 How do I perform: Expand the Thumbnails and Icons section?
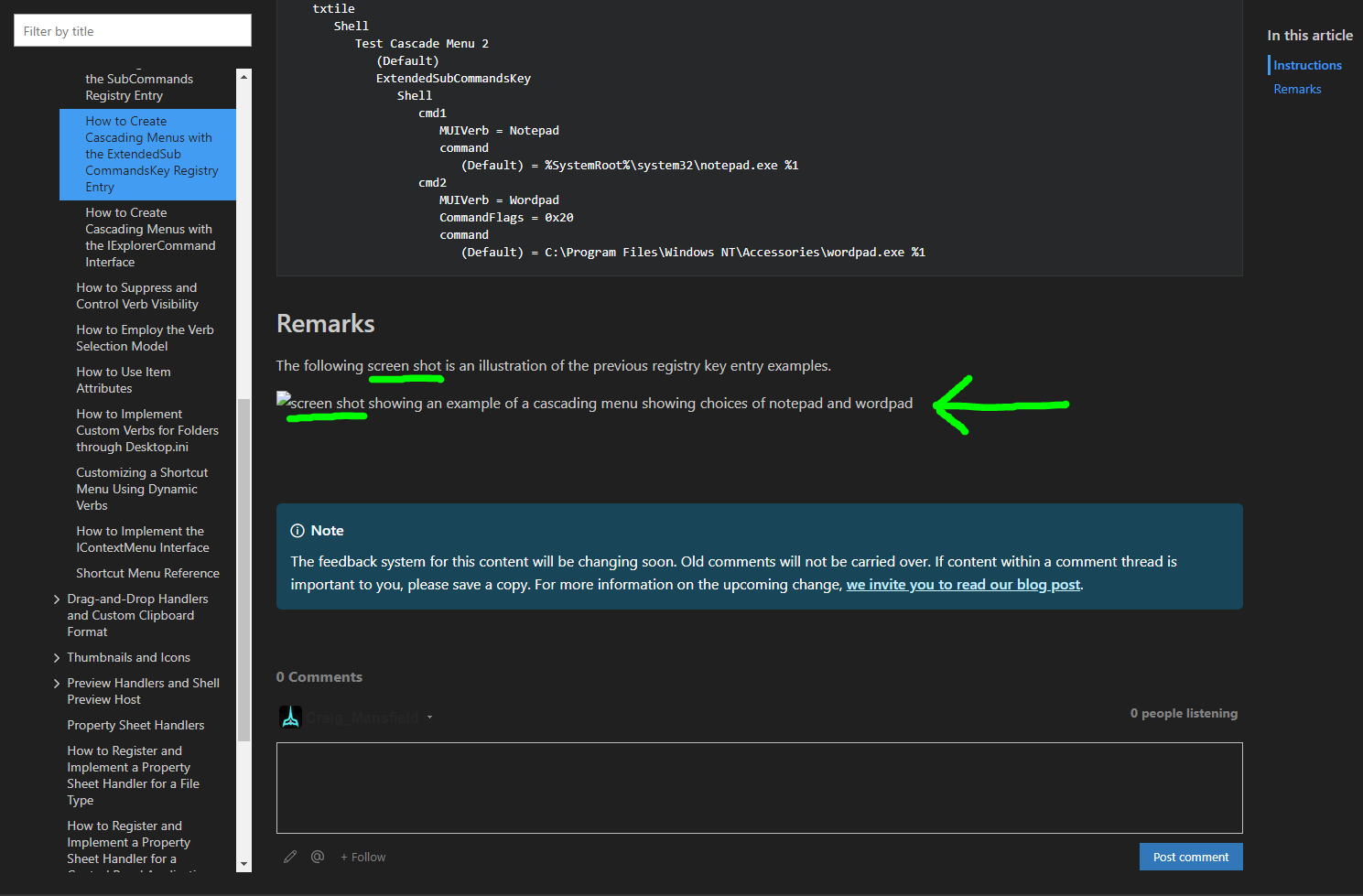click(57, 657)
